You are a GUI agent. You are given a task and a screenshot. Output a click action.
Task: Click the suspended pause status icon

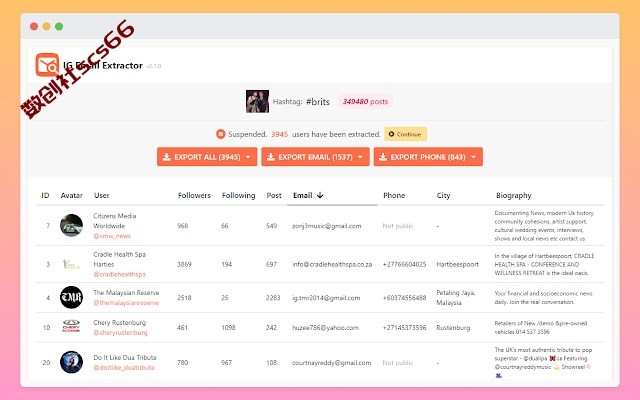coord(220,134)
